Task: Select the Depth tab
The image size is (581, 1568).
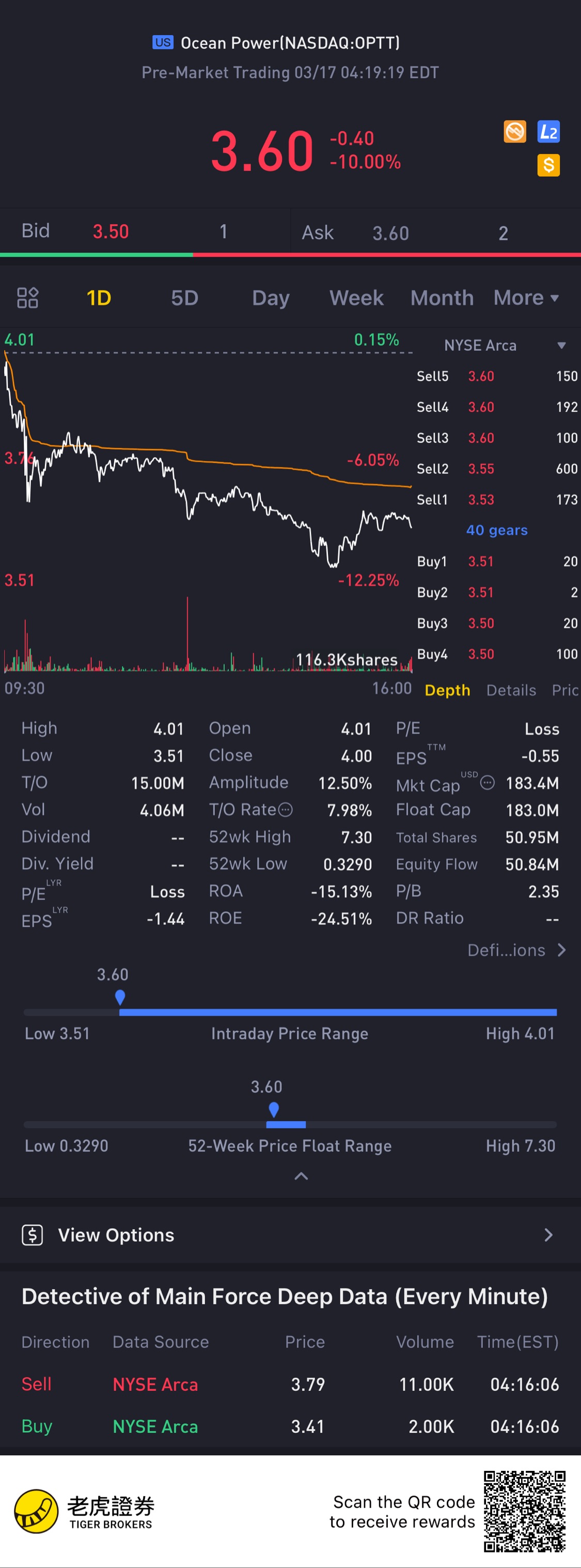Action: pyautogui.click(x=447, y=690)
